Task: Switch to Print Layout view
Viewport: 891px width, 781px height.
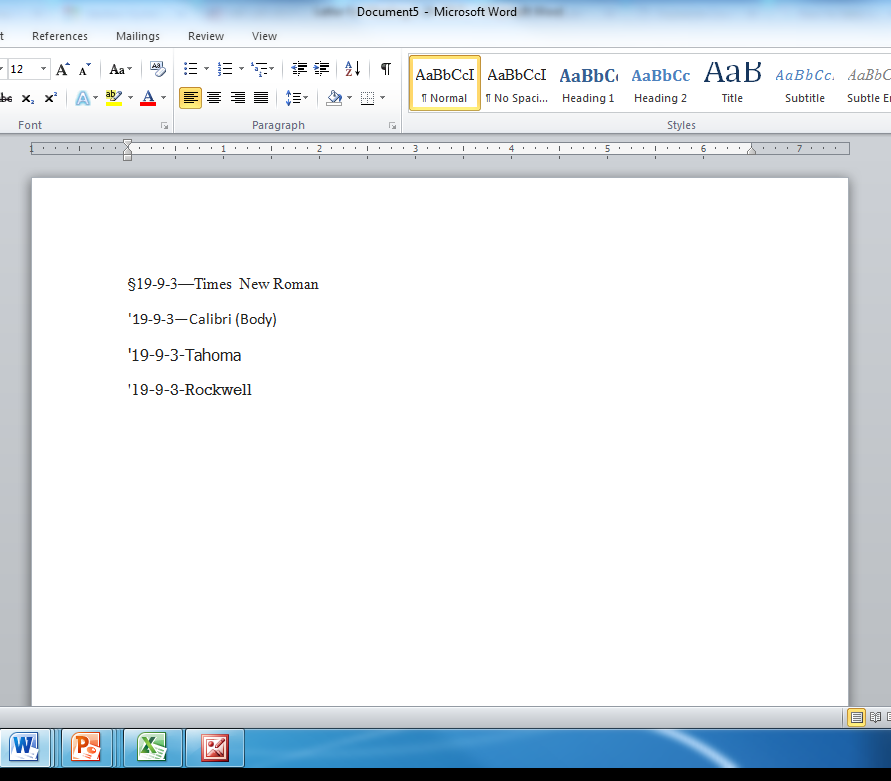Action: pyautogui.click(x=856, y=717)
